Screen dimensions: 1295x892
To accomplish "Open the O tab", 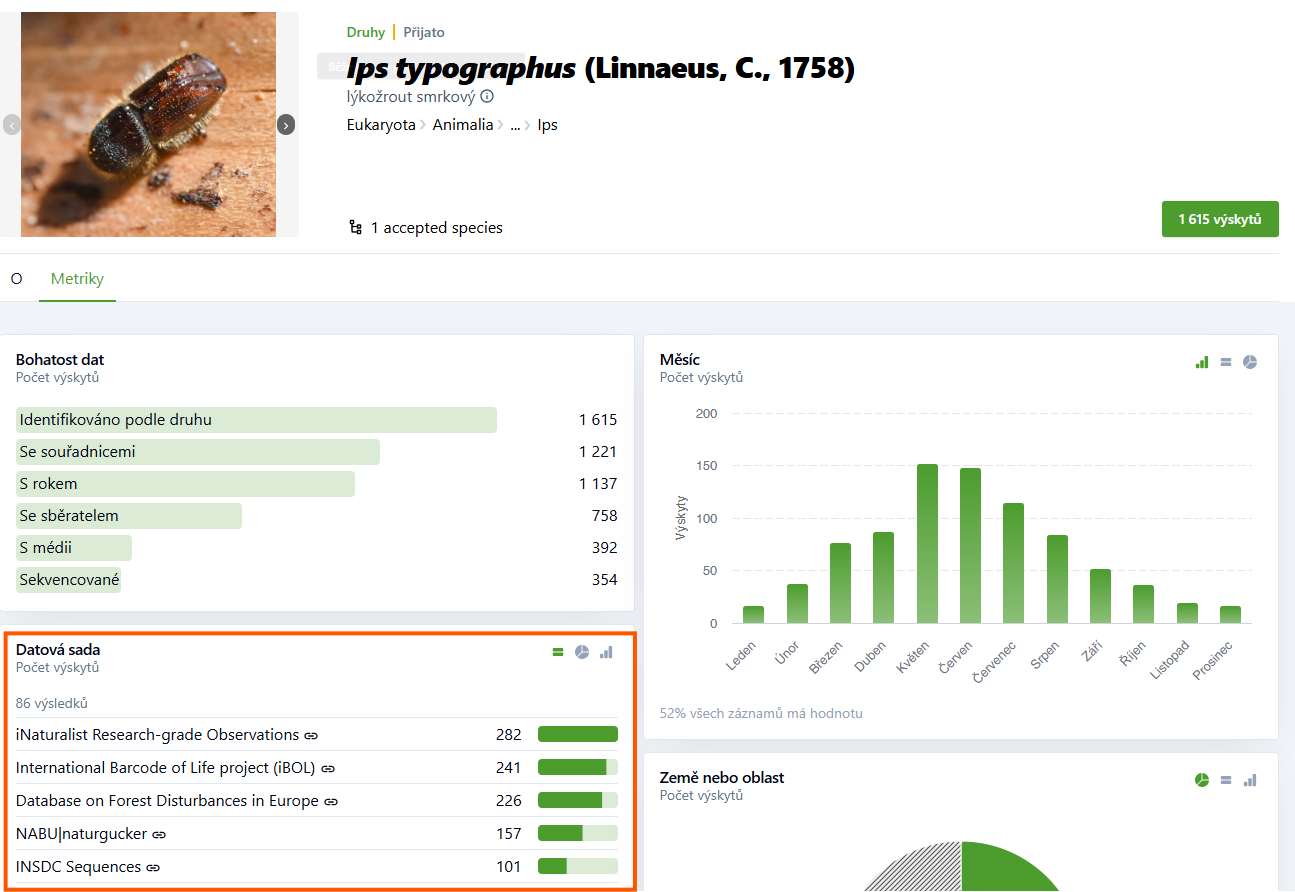I will (x=16, y=279).
